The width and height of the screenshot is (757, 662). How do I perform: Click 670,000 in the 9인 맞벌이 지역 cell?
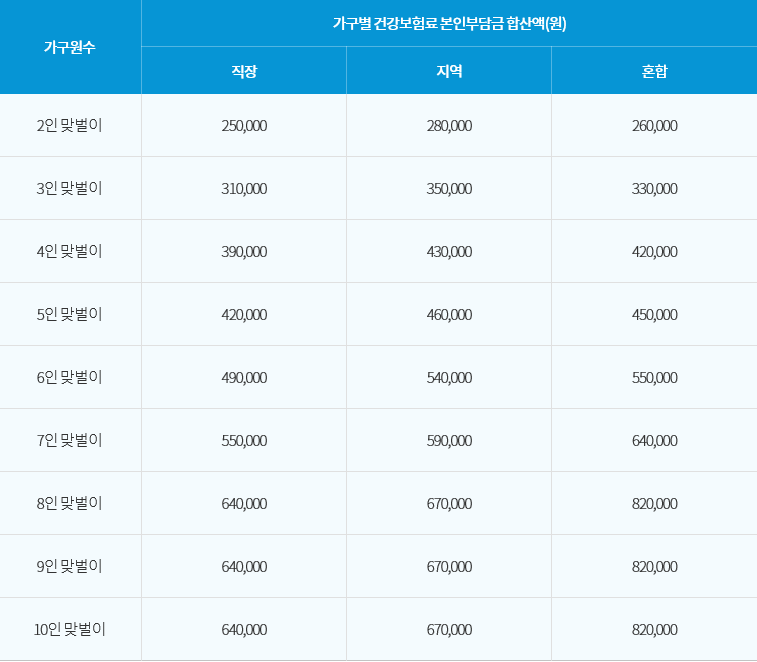(449, 566)
